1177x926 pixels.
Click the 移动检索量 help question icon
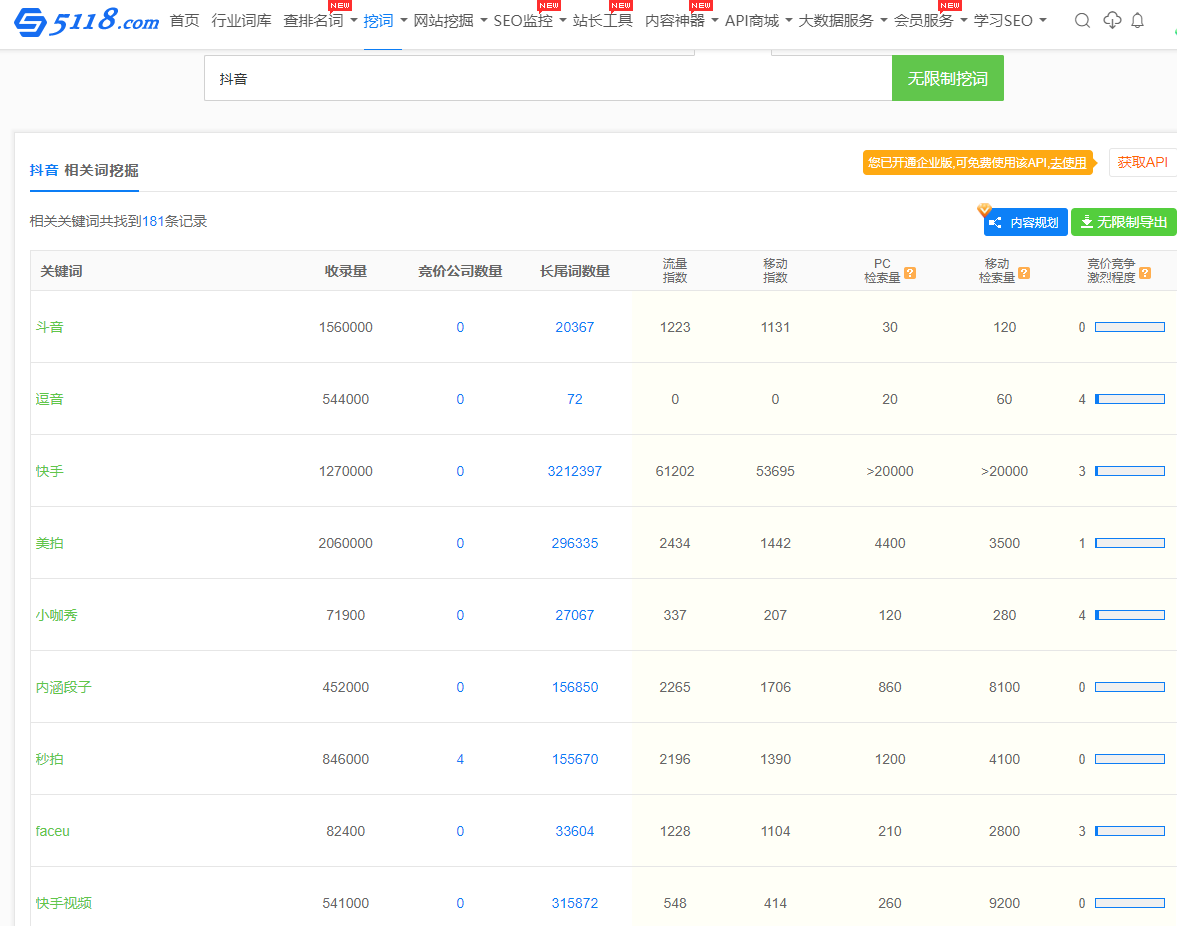click(1024, 273)
